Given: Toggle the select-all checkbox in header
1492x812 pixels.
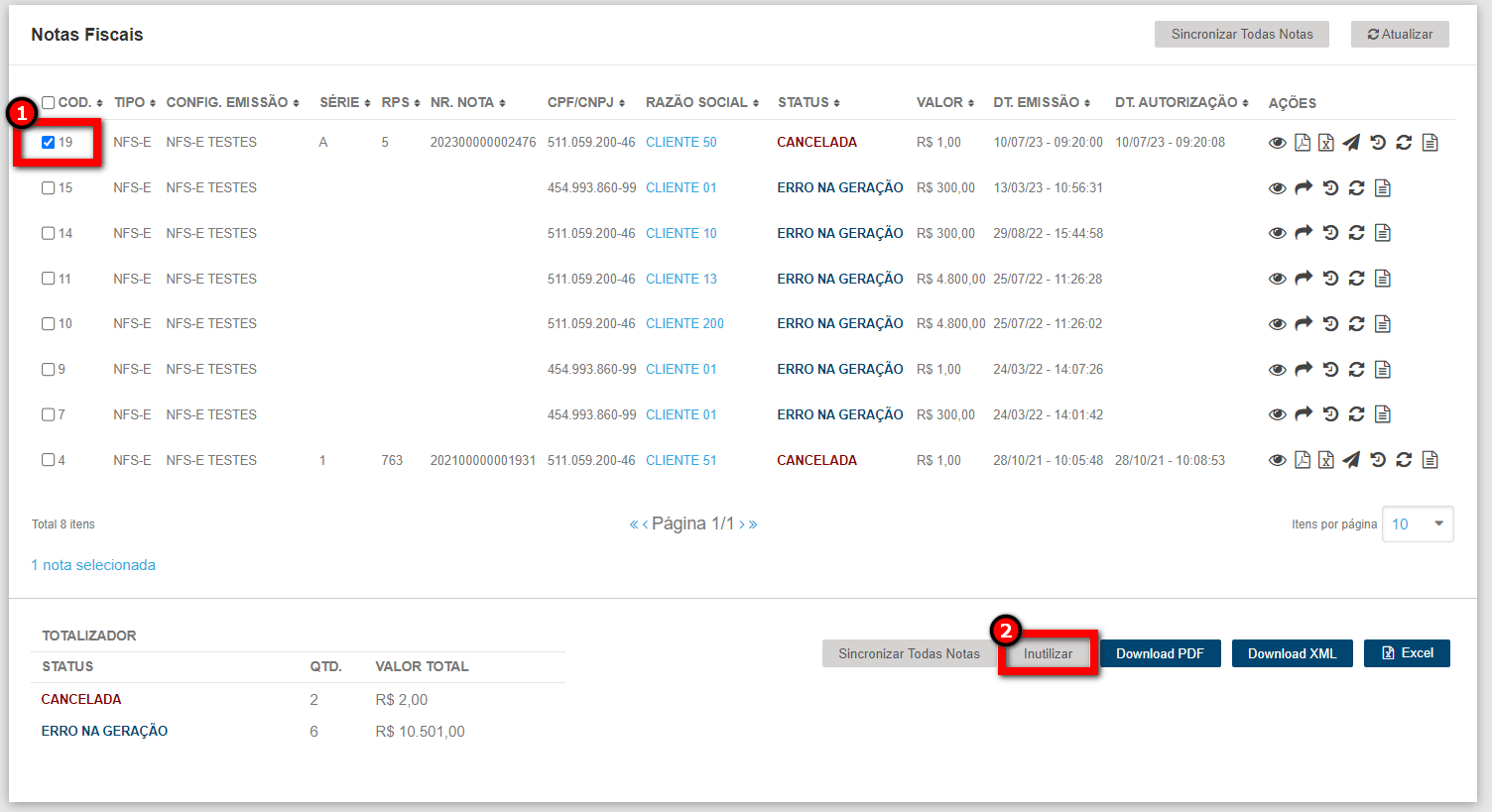Looking at the screenshot, I should pyautogui.click(x=48, y=103).
